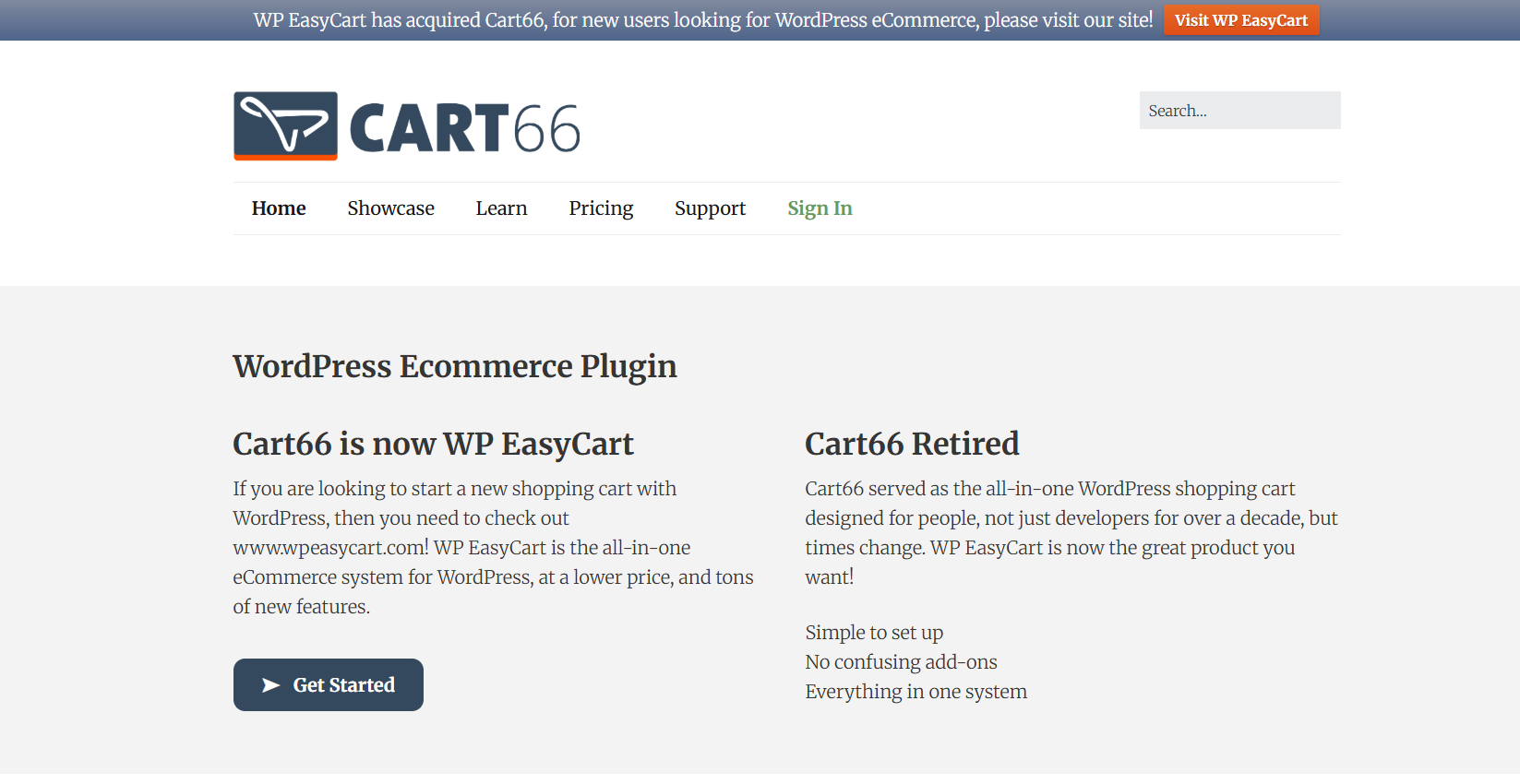Click the banner acquisition announcement text

pos(703,20)
